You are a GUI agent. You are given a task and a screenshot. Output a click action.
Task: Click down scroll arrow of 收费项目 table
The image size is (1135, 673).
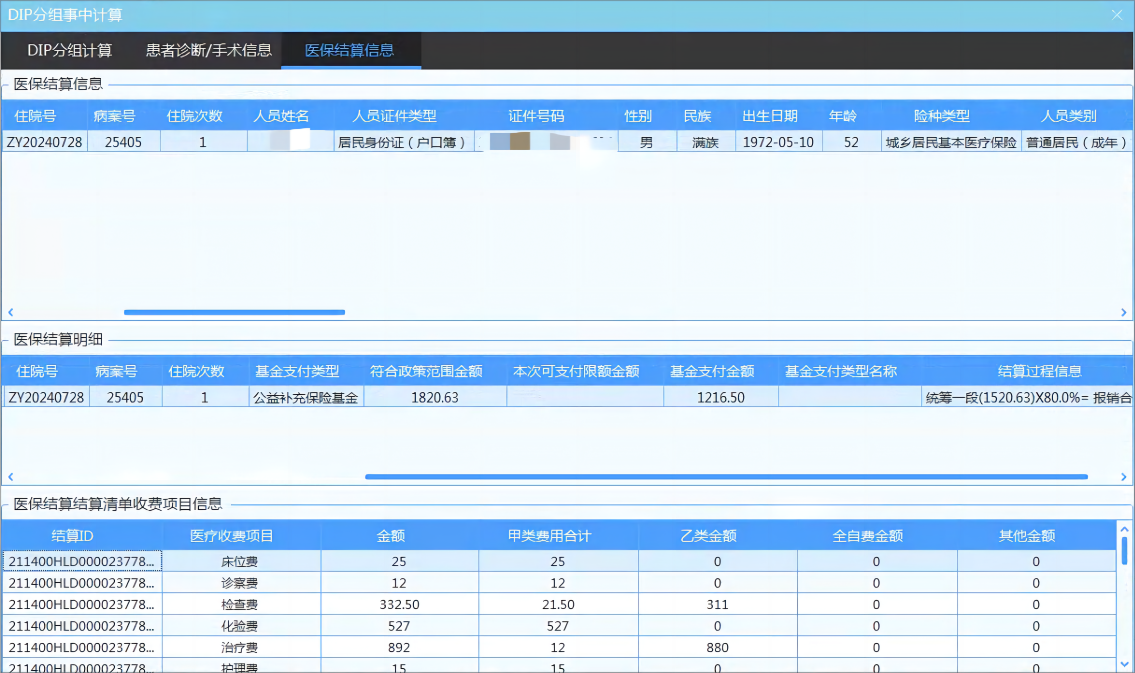click(1124, 664)
